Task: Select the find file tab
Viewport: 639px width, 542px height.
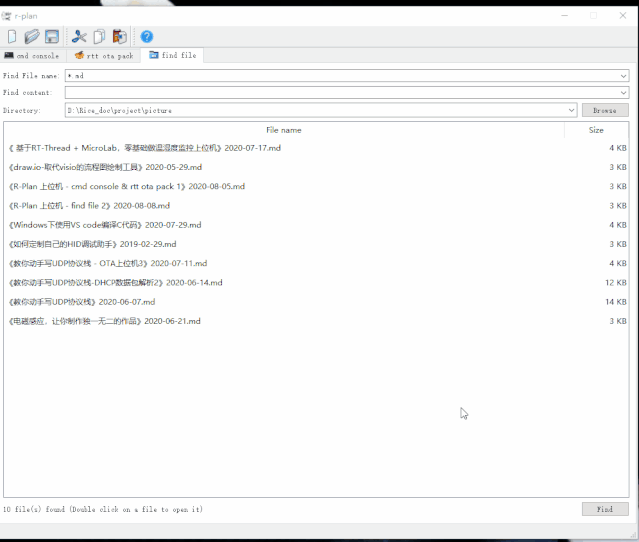Action: coord(172,55)
